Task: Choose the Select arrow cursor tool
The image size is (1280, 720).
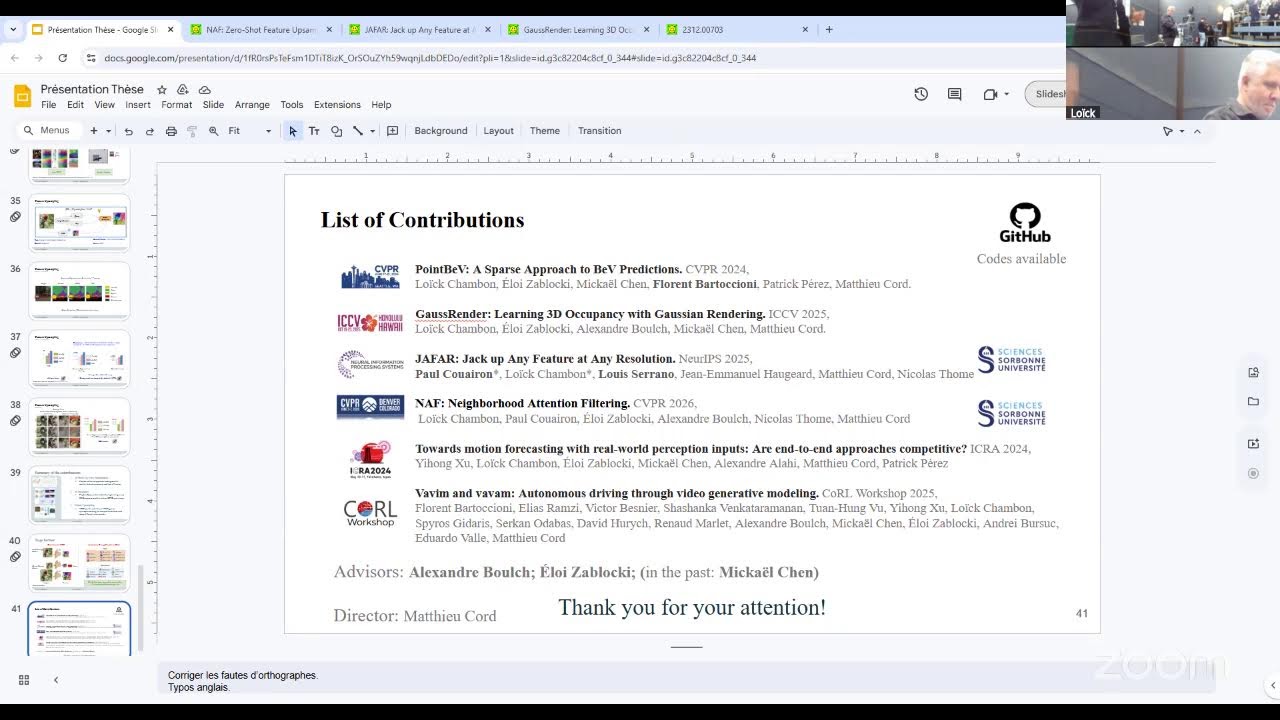Action: pyautogui.click(x=292, y=131)
